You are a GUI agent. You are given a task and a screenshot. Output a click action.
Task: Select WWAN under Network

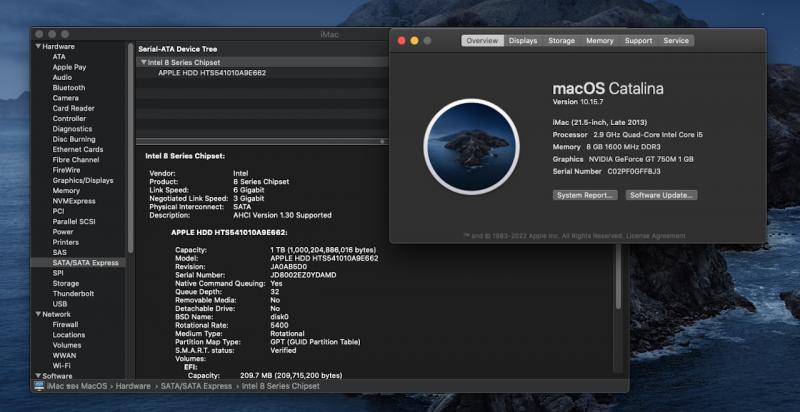coord(64,355)
